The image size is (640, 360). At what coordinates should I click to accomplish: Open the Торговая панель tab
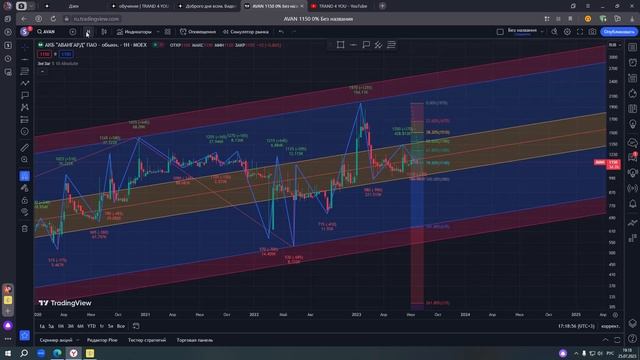click(195, 340)
